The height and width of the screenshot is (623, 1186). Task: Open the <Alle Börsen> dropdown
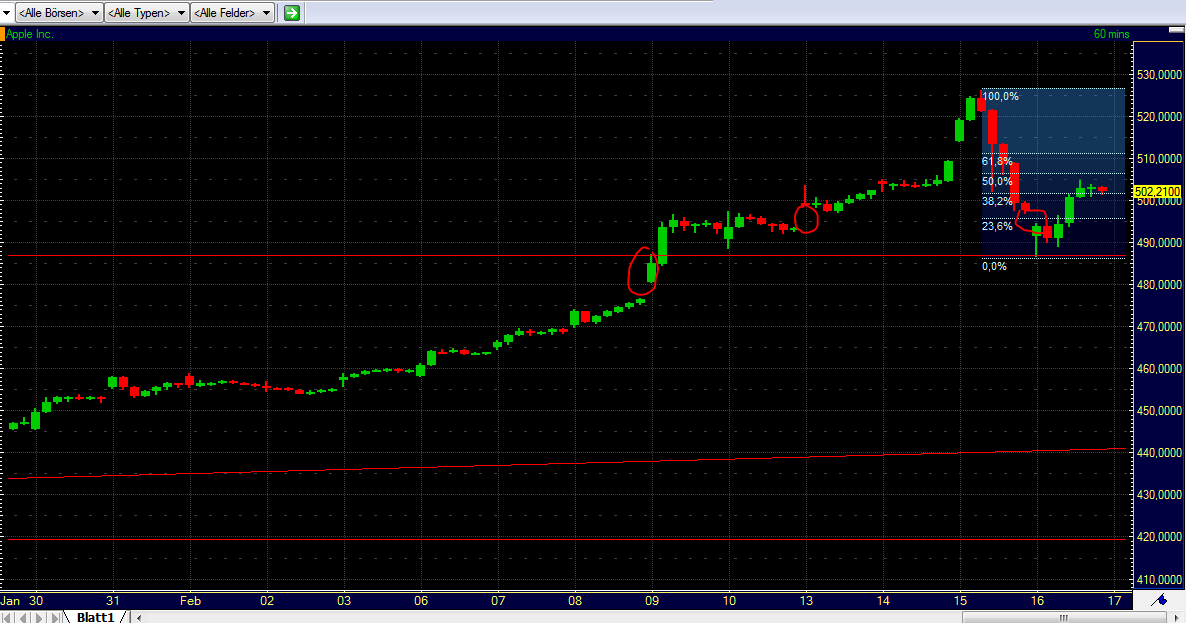tap(55, 13)
